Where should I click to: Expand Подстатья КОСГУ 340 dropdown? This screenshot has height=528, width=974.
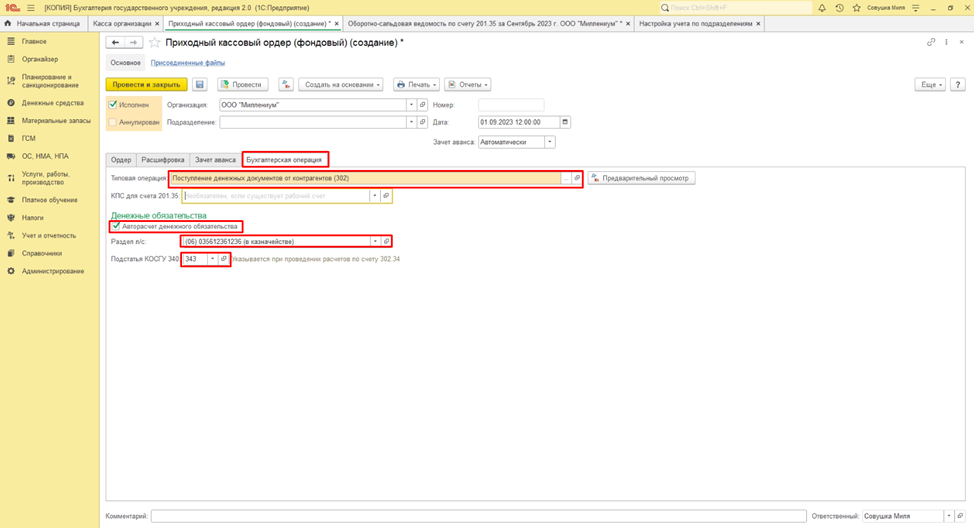pyautogui.click(x=212, y=259)
